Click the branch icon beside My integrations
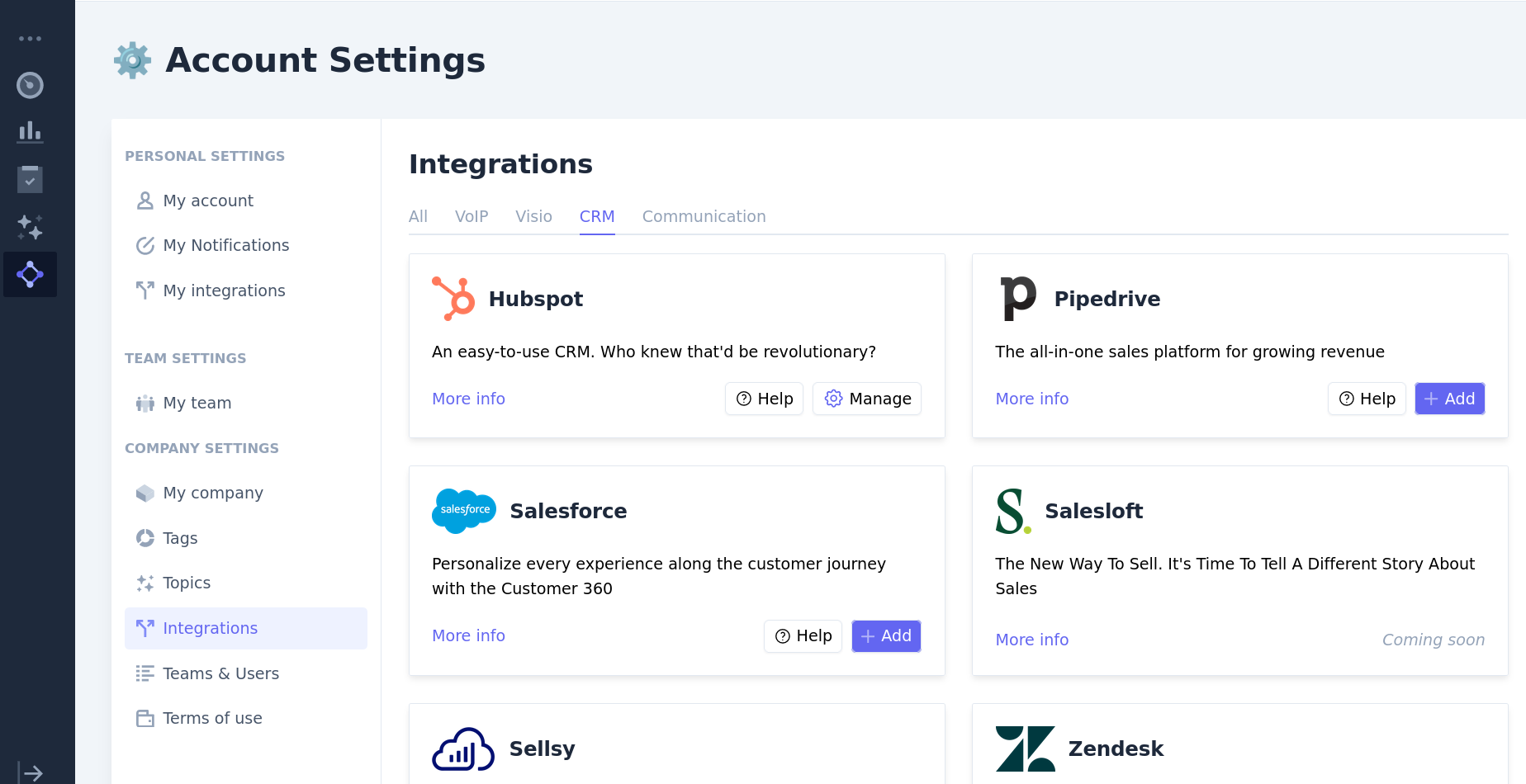The height and width of the screenshot is (784, 1526). point(145,290)
